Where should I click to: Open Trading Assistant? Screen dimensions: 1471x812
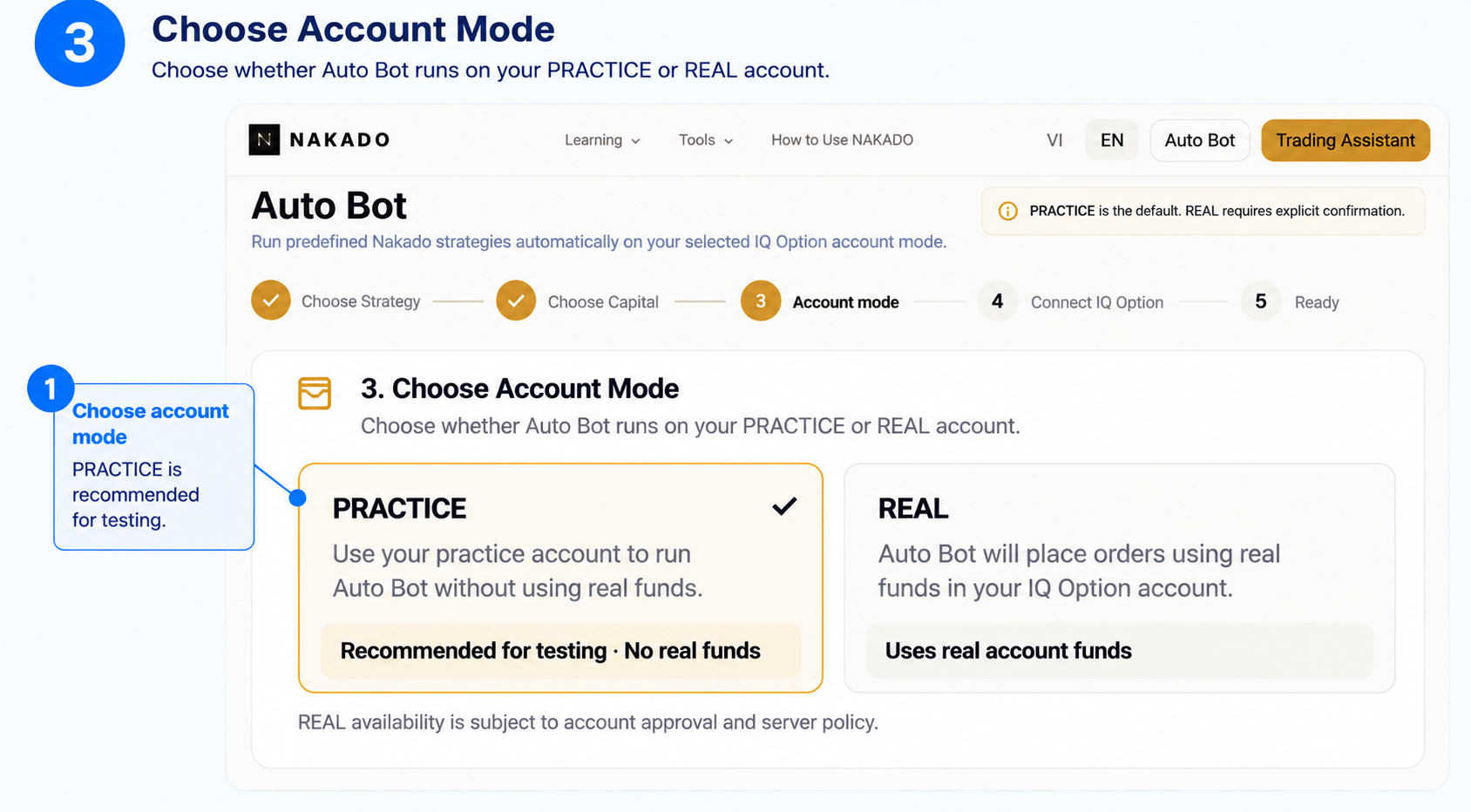1346,140
